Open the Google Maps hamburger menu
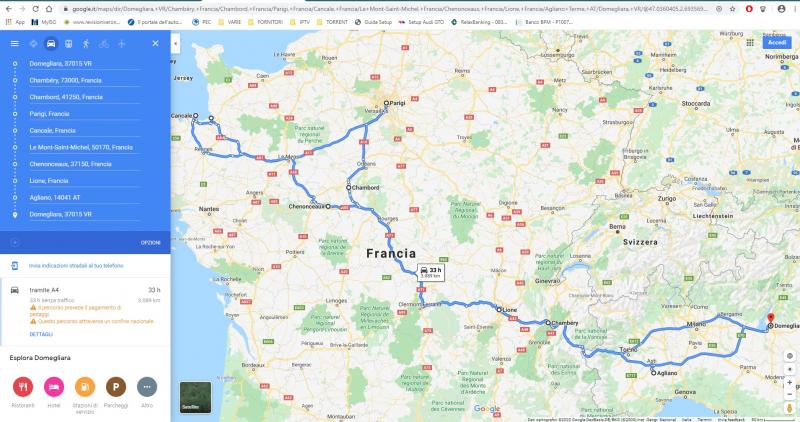 tap(15, 44)
